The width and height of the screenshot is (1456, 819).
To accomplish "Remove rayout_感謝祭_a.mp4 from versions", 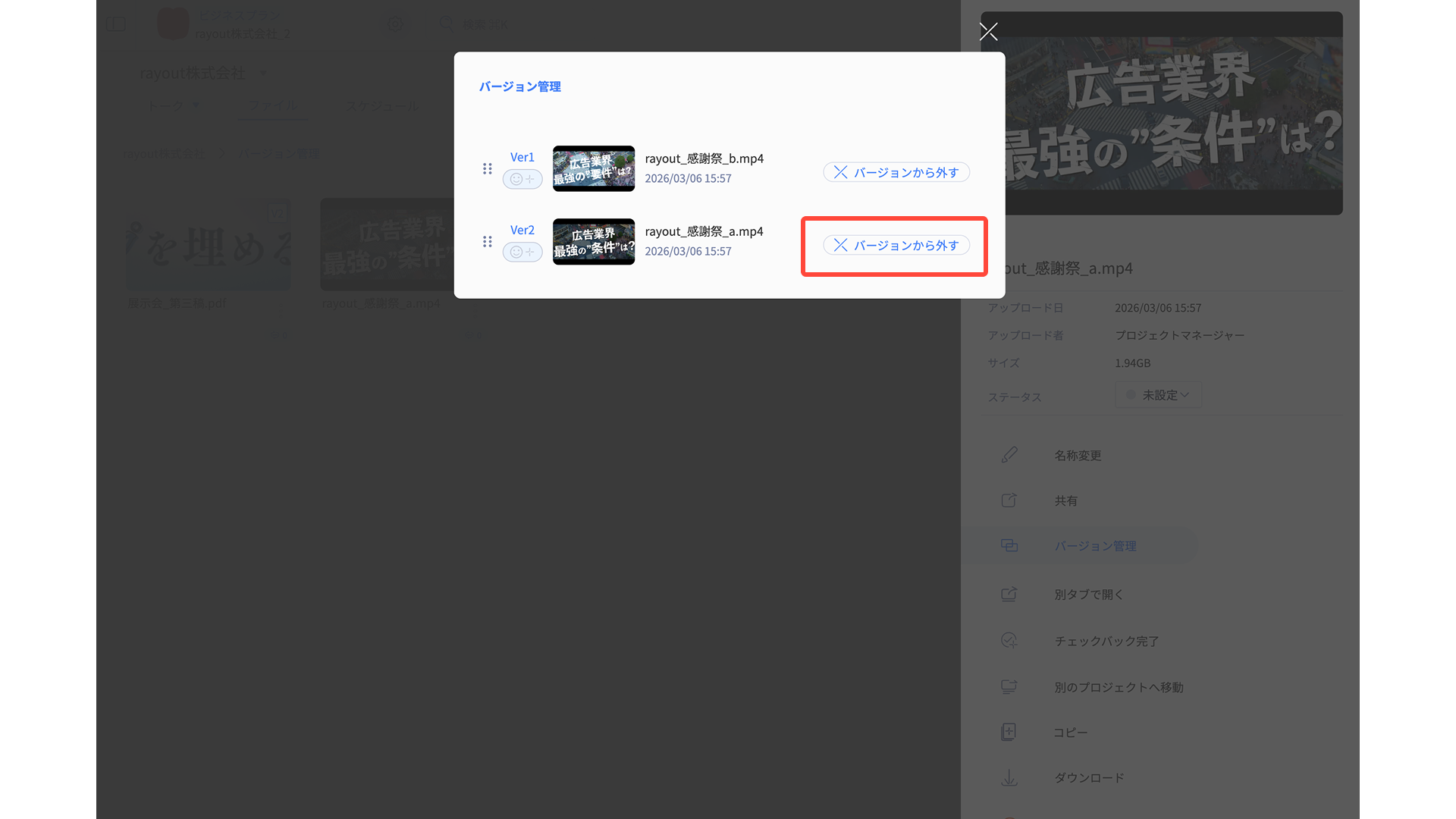I will point(896,245).
